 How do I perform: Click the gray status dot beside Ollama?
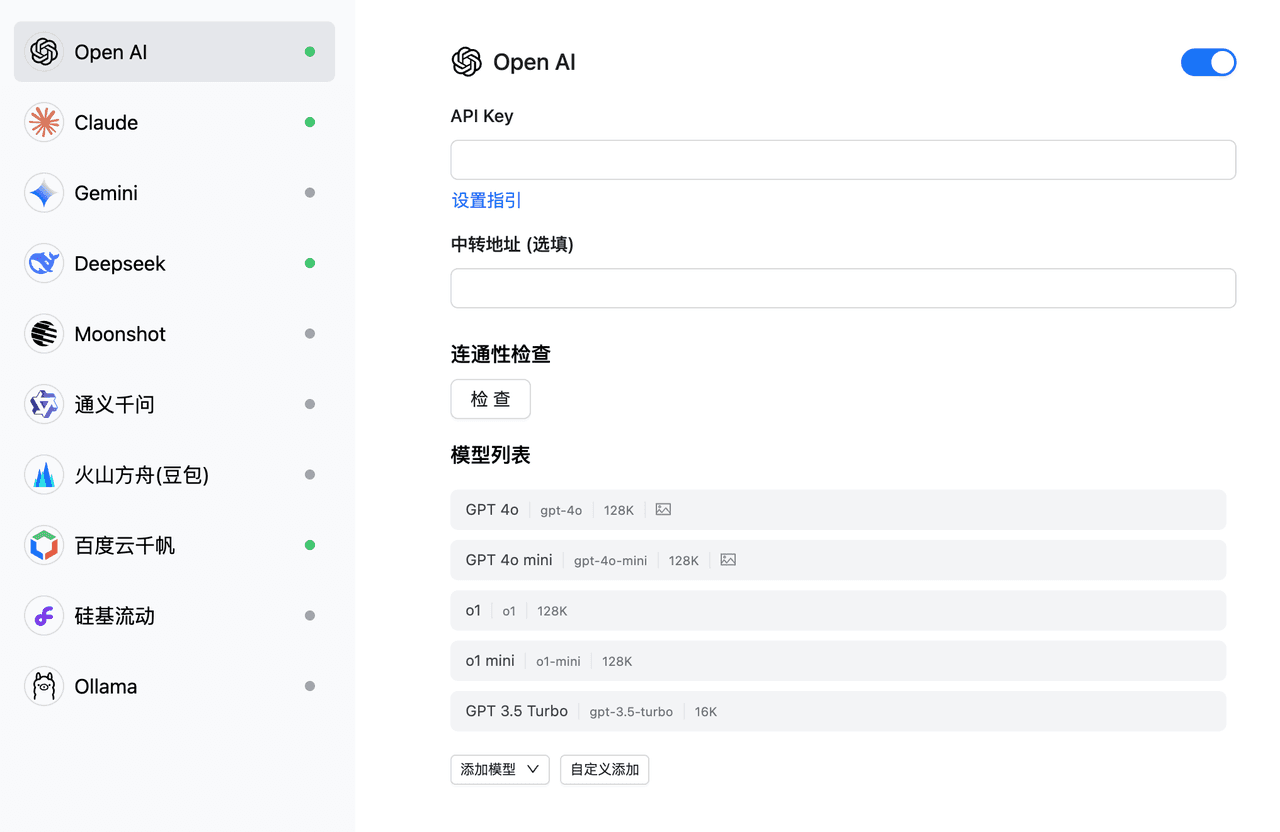click(x=310, y=686)
